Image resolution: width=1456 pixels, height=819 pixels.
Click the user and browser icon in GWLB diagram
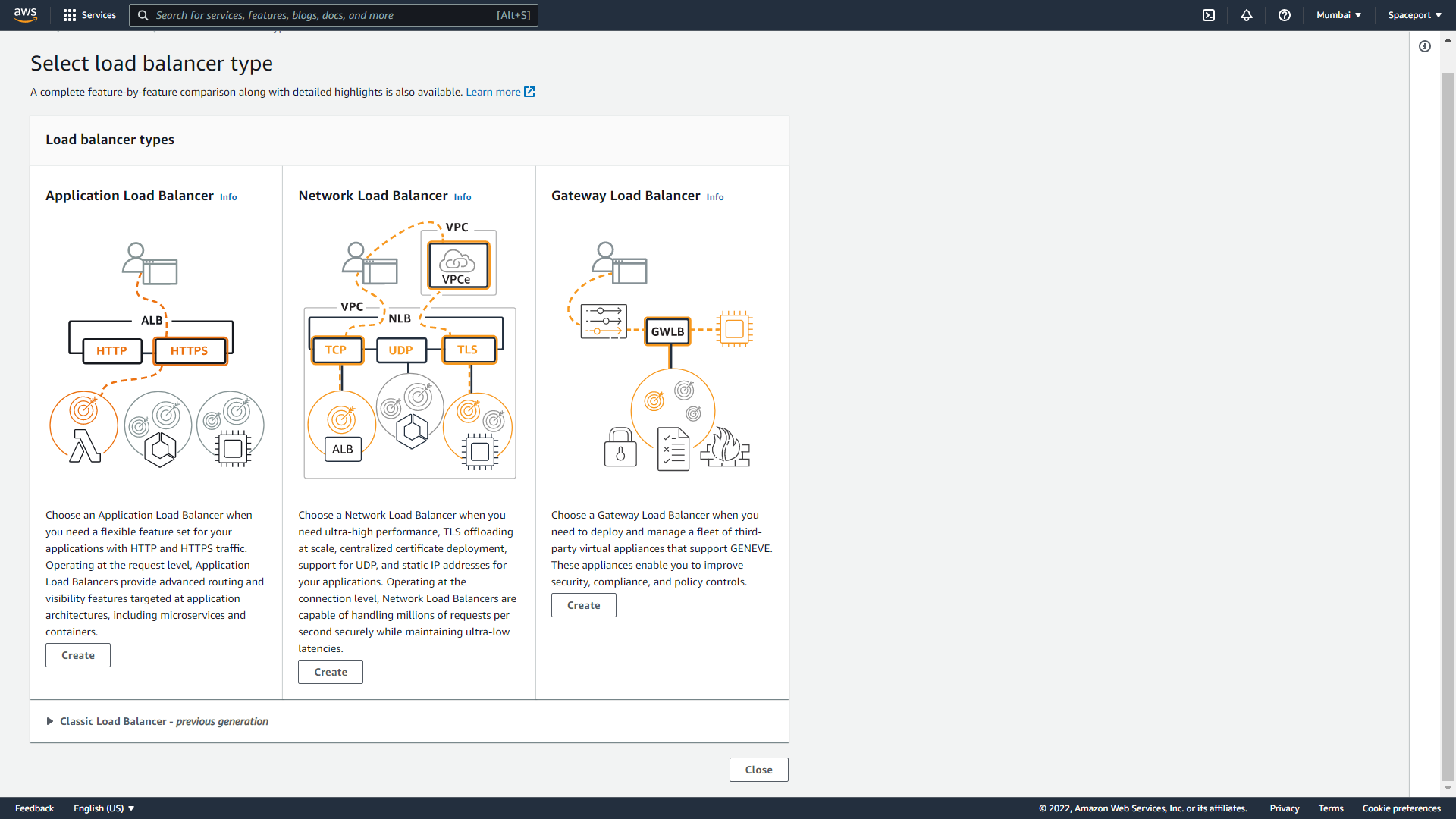[x=620, y=263]
